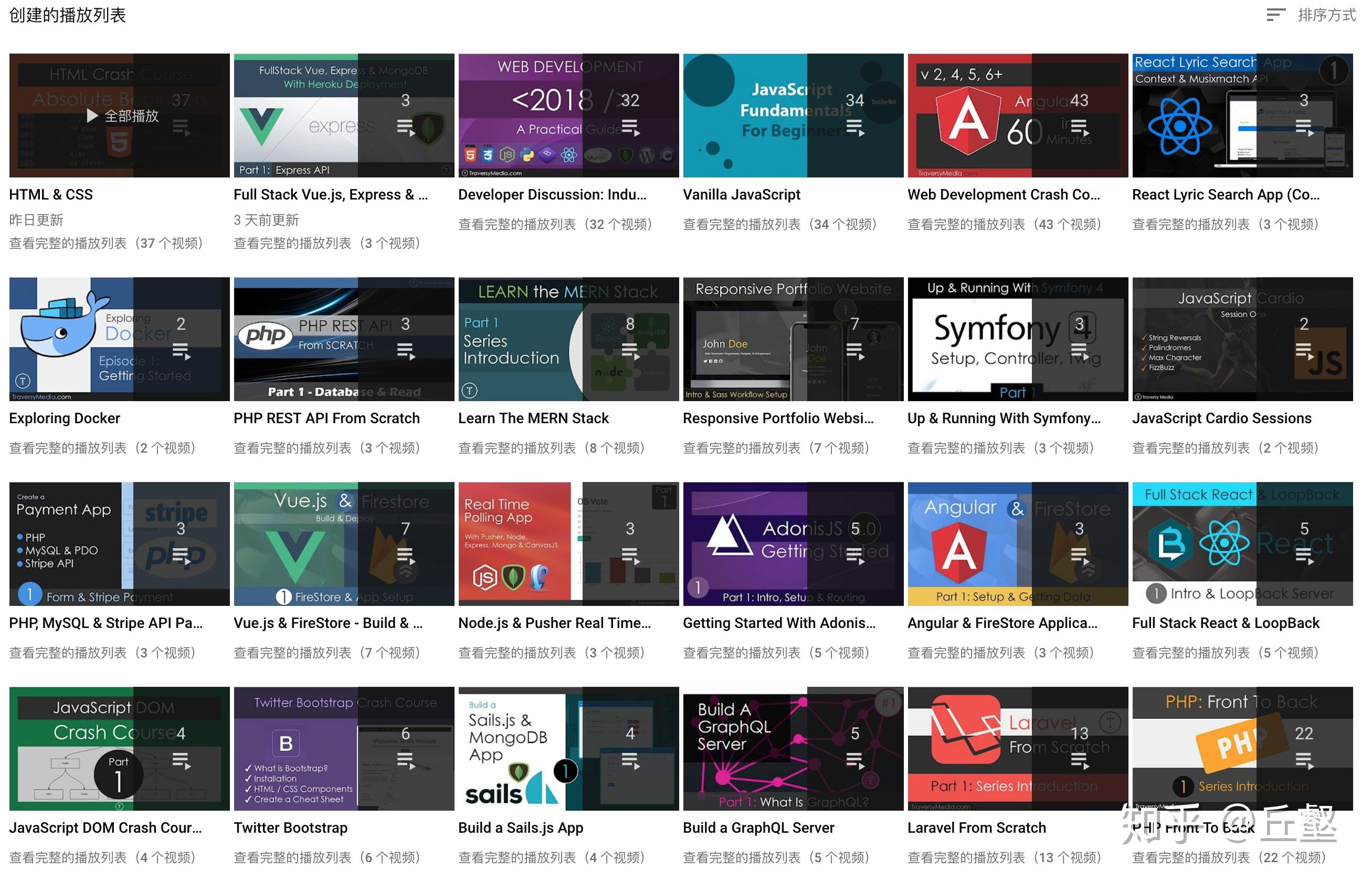Click playlist icon on Build GraphQL Server thumbnail
This screenshot has height=880, width=1372.
(x=856, y=762)
